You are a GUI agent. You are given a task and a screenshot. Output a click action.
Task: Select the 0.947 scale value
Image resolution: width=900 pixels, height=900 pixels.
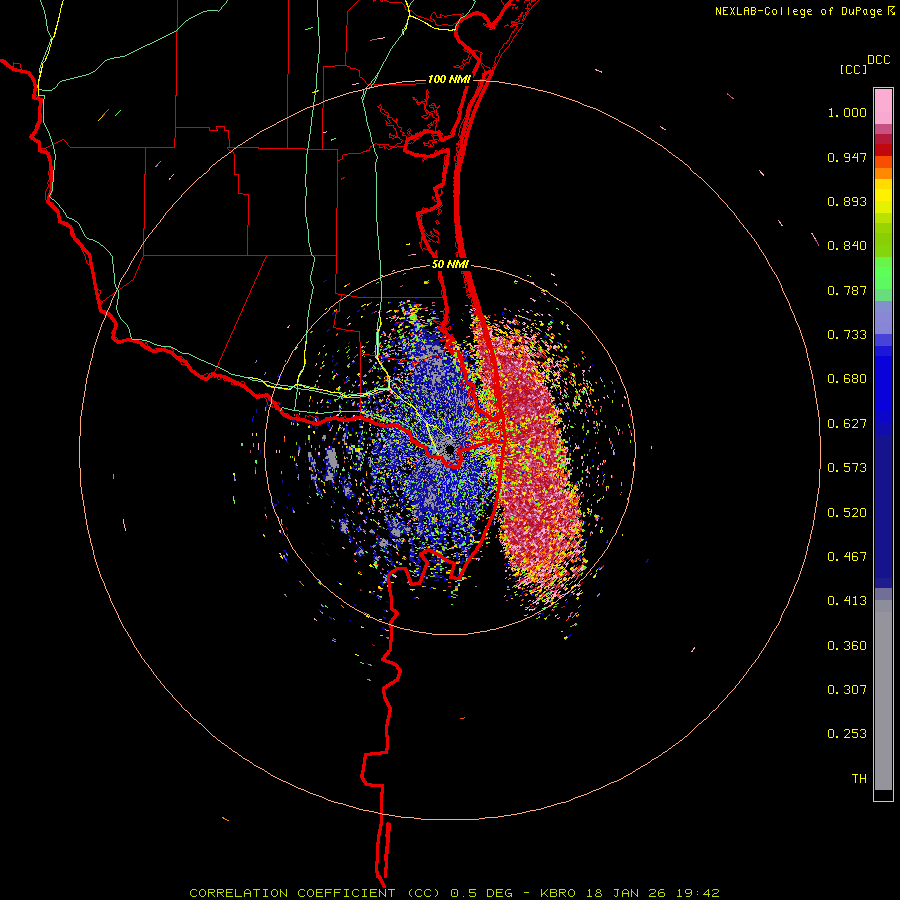click(x=847, y=157)
